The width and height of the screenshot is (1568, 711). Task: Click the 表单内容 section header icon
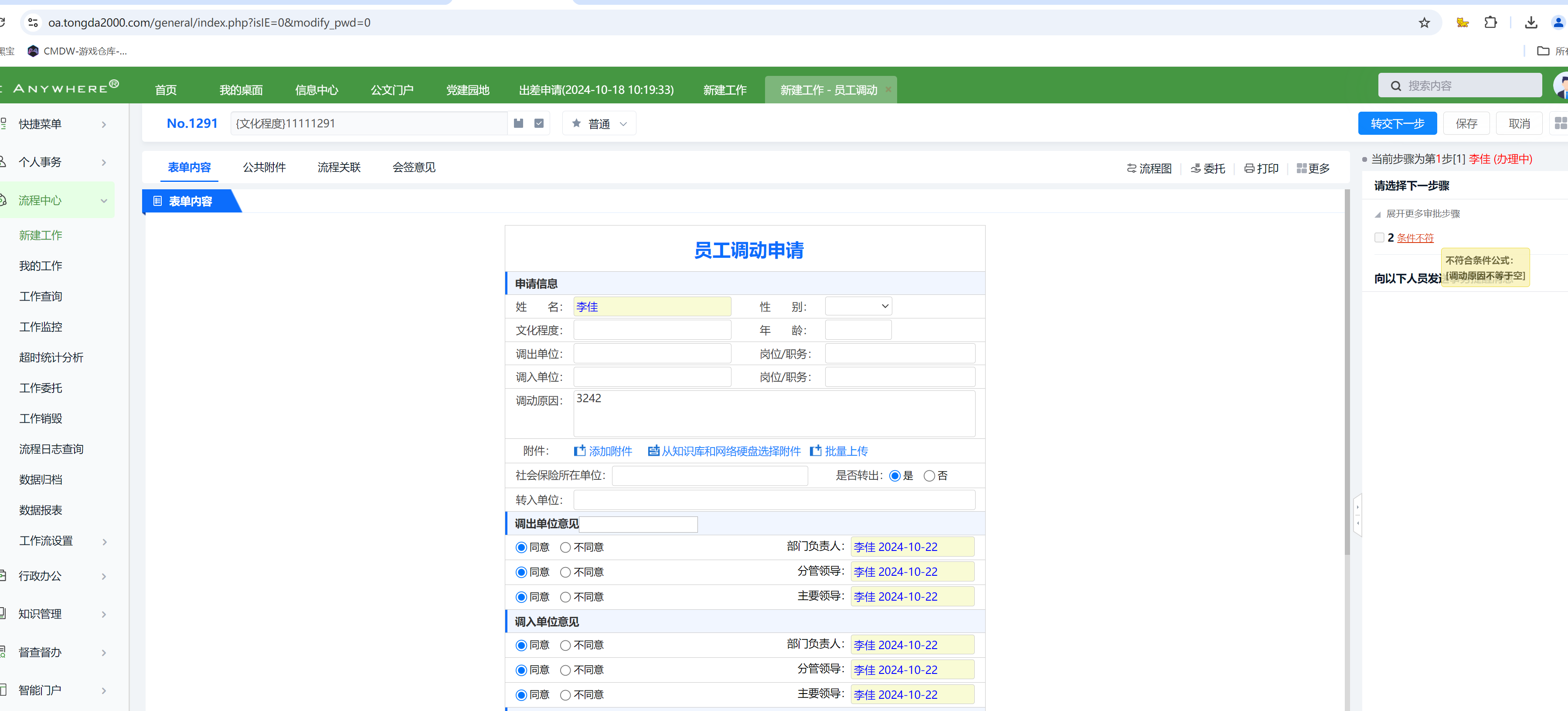(158, 201)
